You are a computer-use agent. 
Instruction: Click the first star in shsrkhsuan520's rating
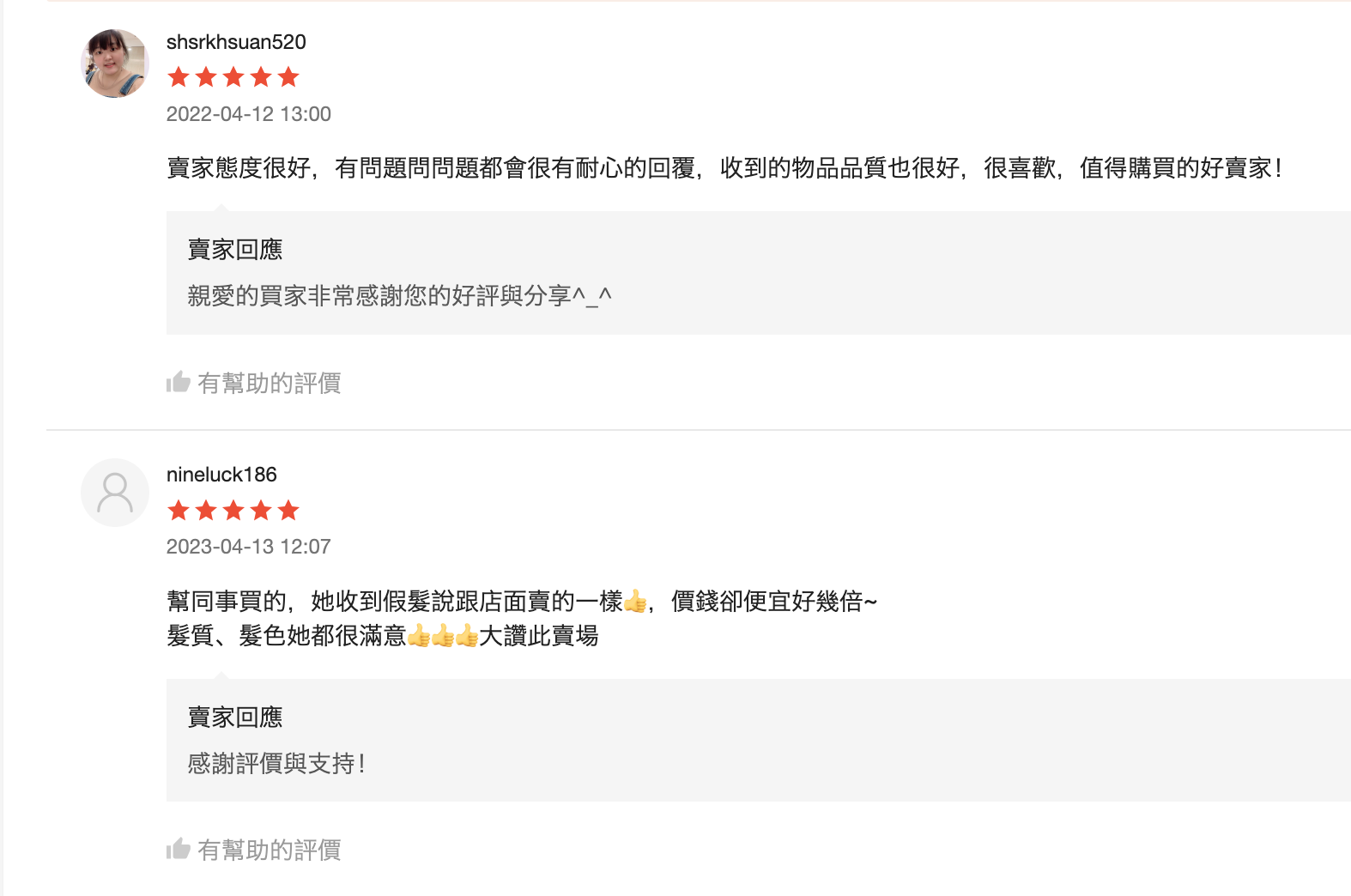tap(179, 77)
